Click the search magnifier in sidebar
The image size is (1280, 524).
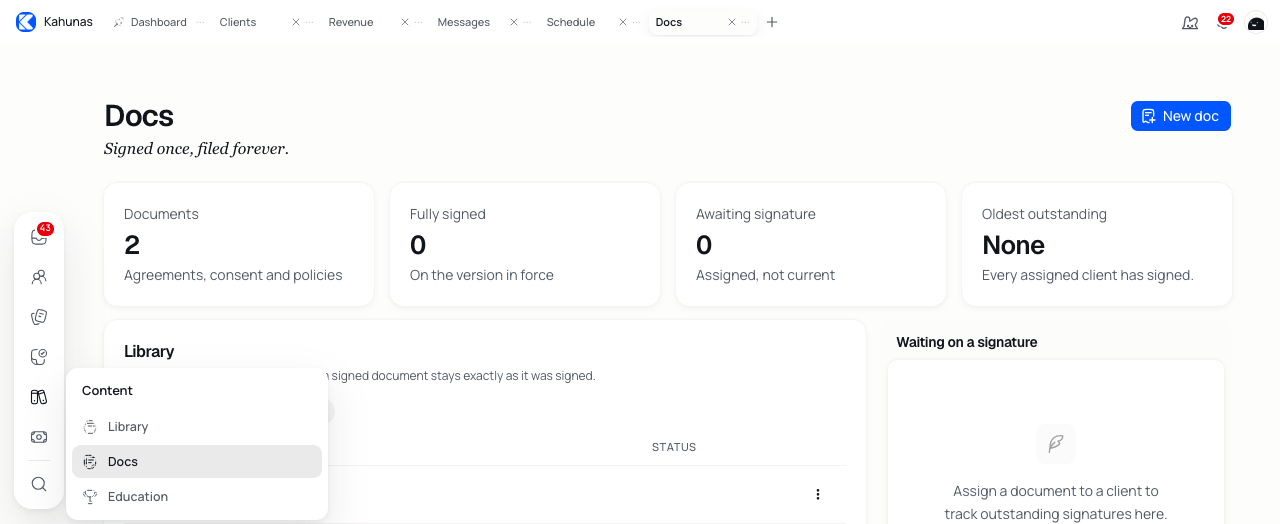39,484
